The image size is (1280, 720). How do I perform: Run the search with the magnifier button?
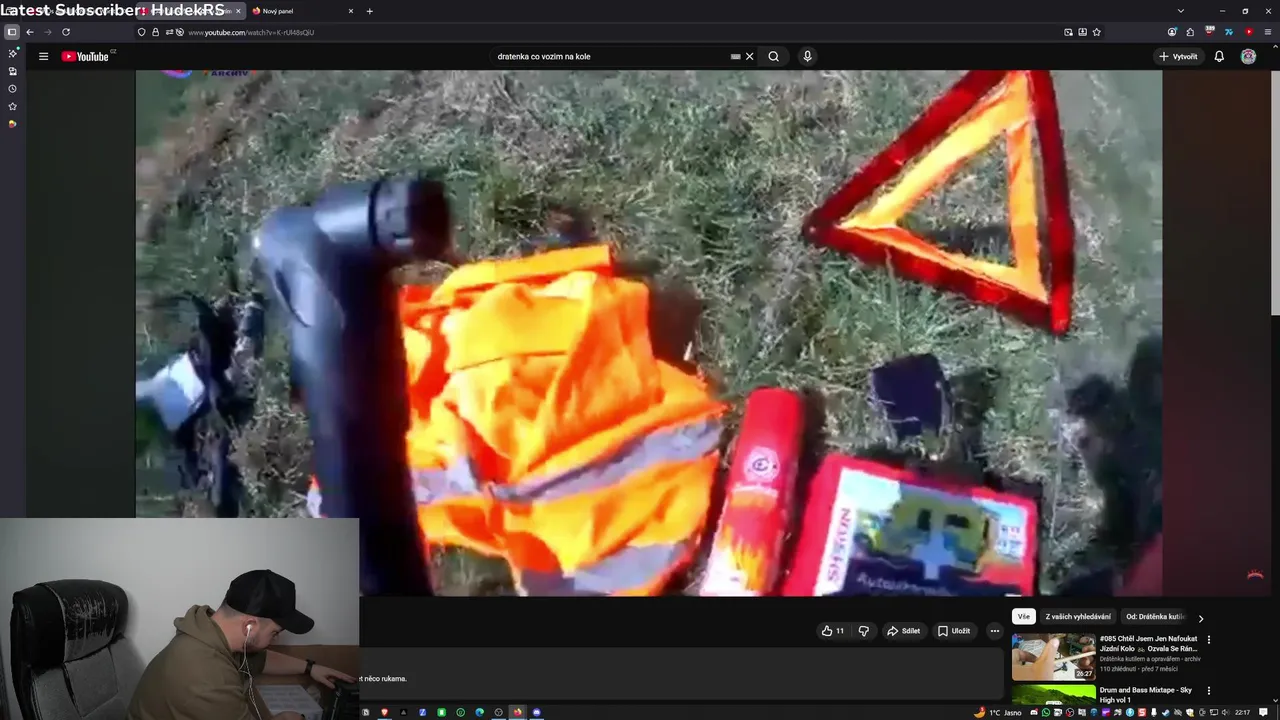(x=773, y=56)
